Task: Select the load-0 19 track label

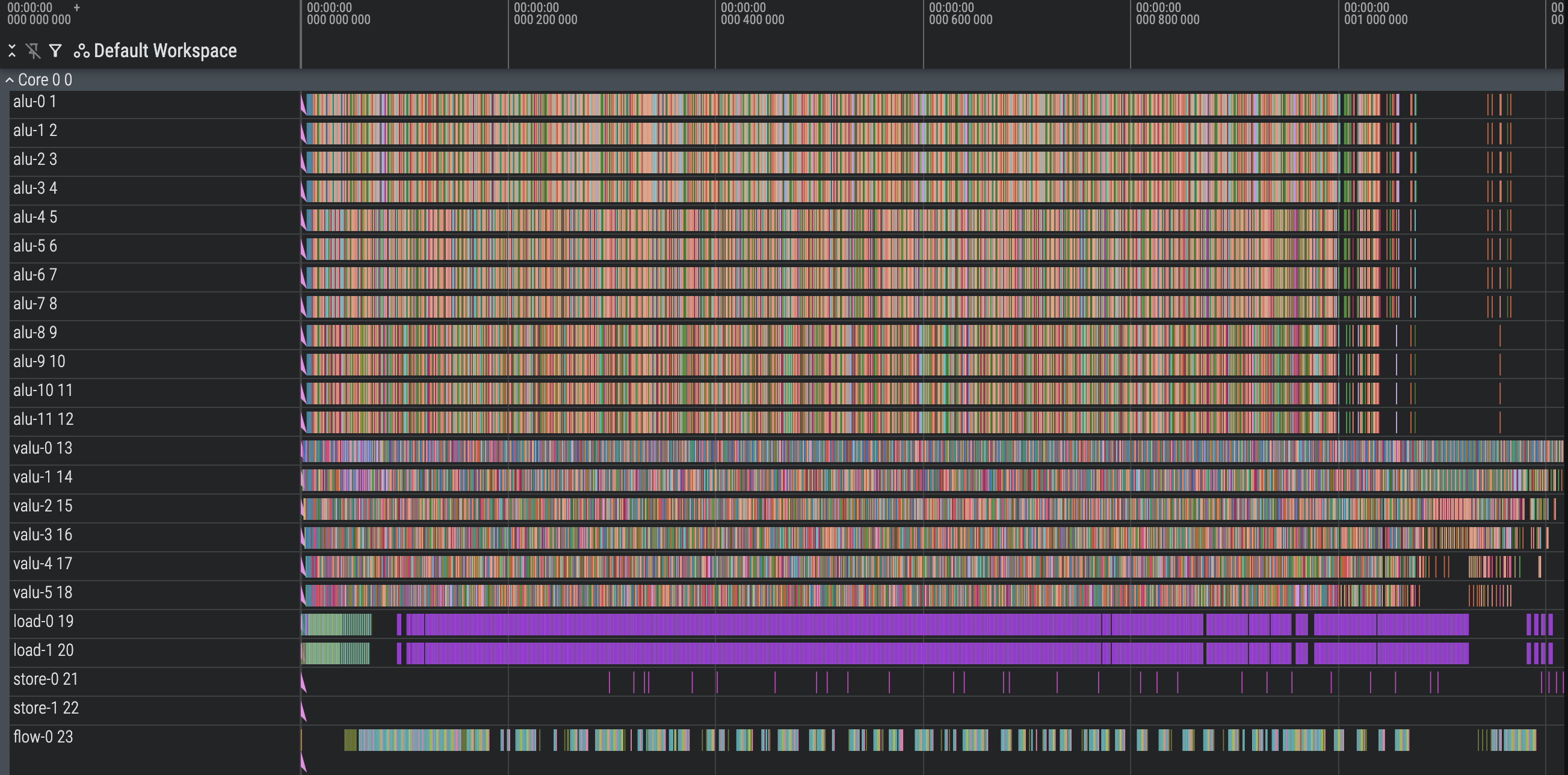Action: coord(43,622)
